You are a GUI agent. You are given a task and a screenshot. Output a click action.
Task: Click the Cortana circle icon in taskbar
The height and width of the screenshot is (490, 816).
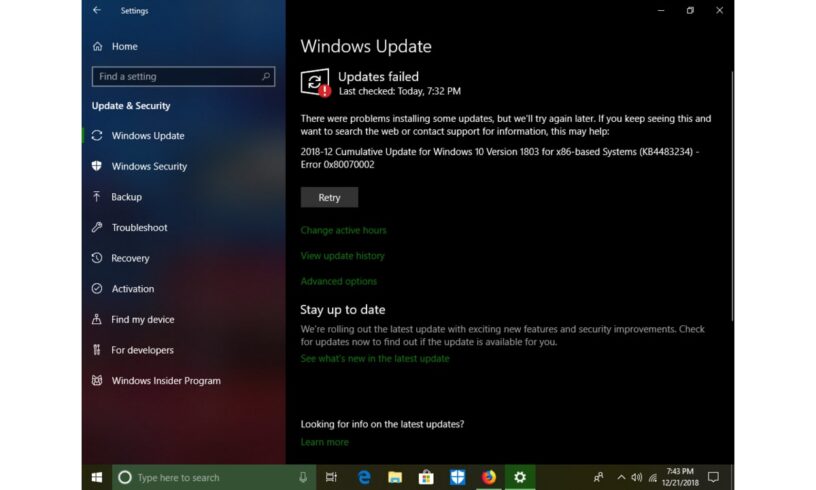pyautogui.click(x=125, y=478)
